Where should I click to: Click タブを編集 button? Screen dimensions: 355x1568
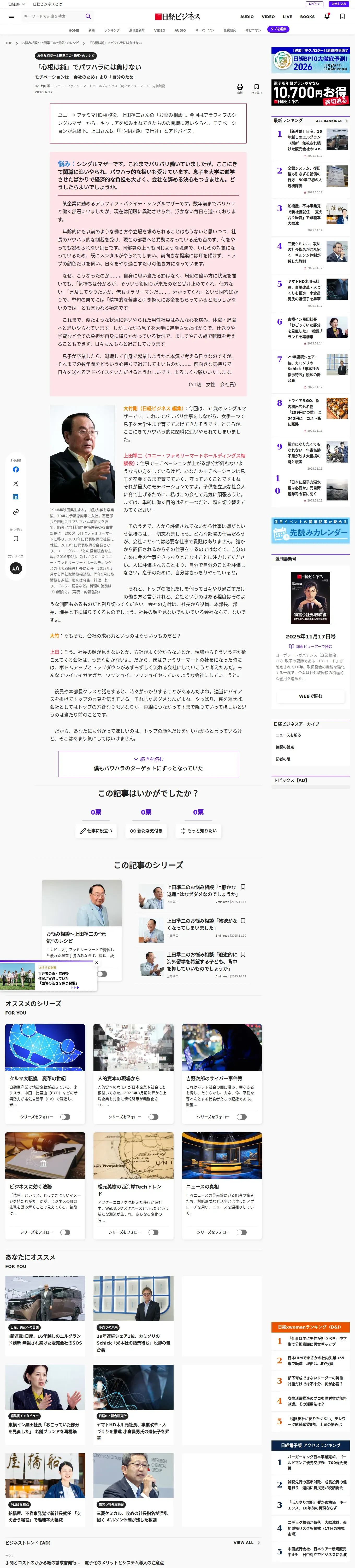(279, 29)
